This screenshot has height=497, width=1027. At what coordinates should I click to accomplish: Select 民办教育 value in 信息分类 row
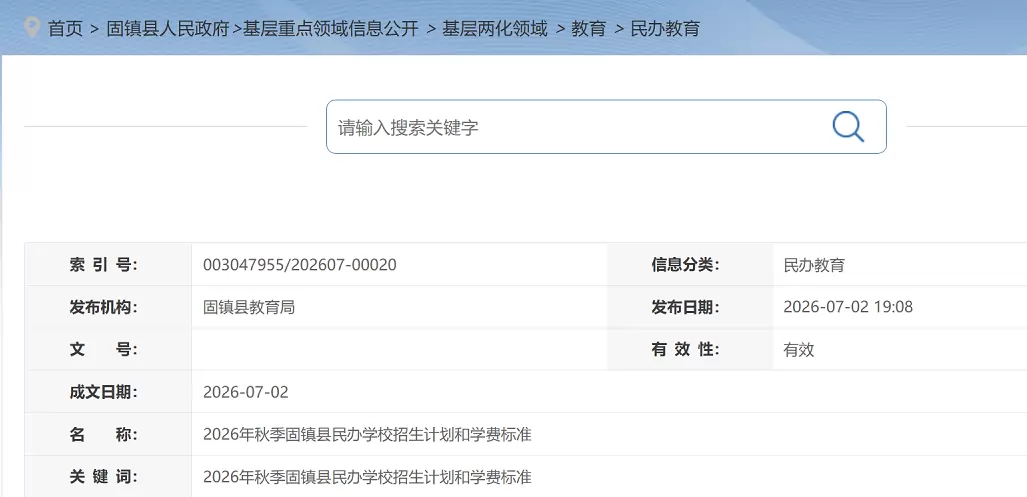[x=814, y=265]
